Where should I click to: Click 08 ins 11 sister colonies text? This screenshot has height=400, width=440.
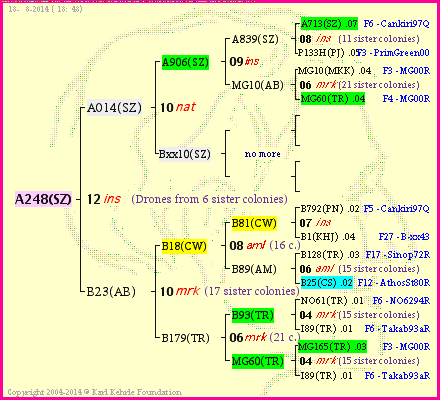coord(359,39)
